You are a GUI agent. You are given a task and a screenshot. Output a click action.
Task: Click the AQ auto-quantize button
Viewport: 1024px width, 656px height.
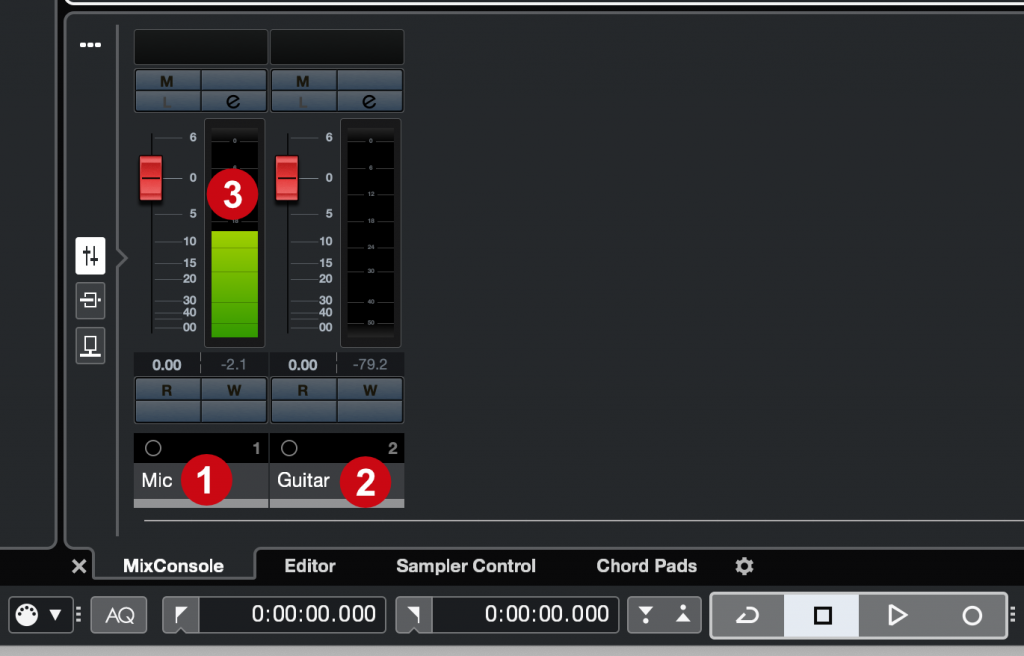(x=118, y=615)
